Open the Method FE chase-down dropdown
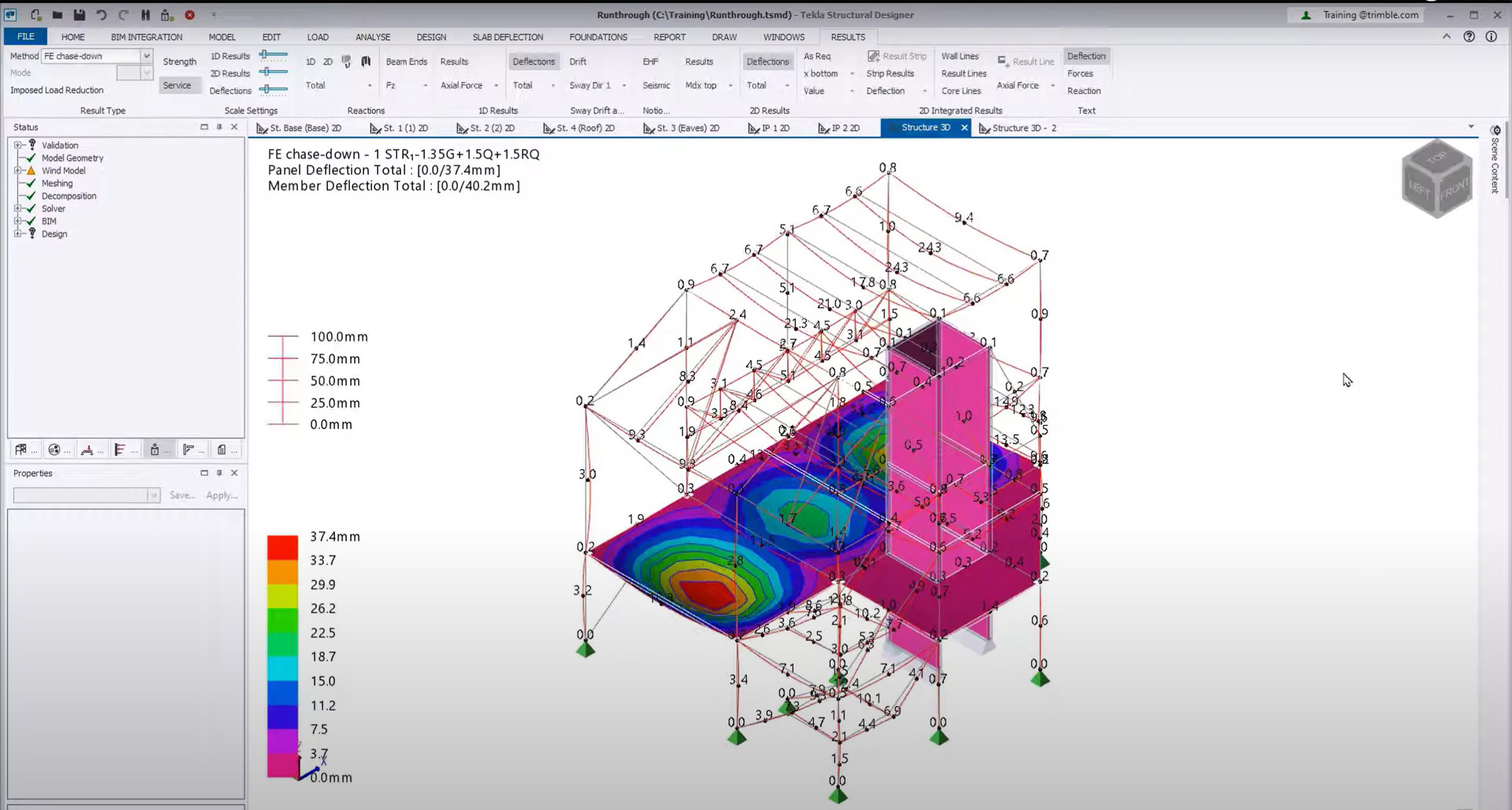The width and height of the screenshot is (1512, 810). tap(146, 56)
